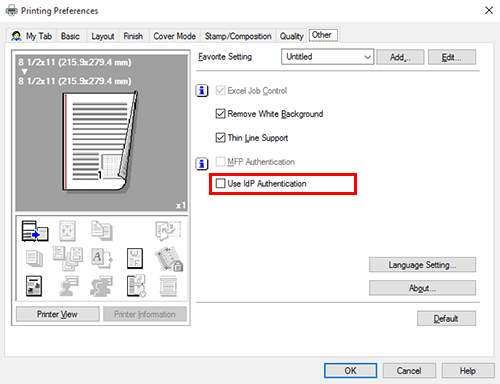Click the group of users account track icon
The height and width of the screenshot is (384, 500).
pos(102,286)
